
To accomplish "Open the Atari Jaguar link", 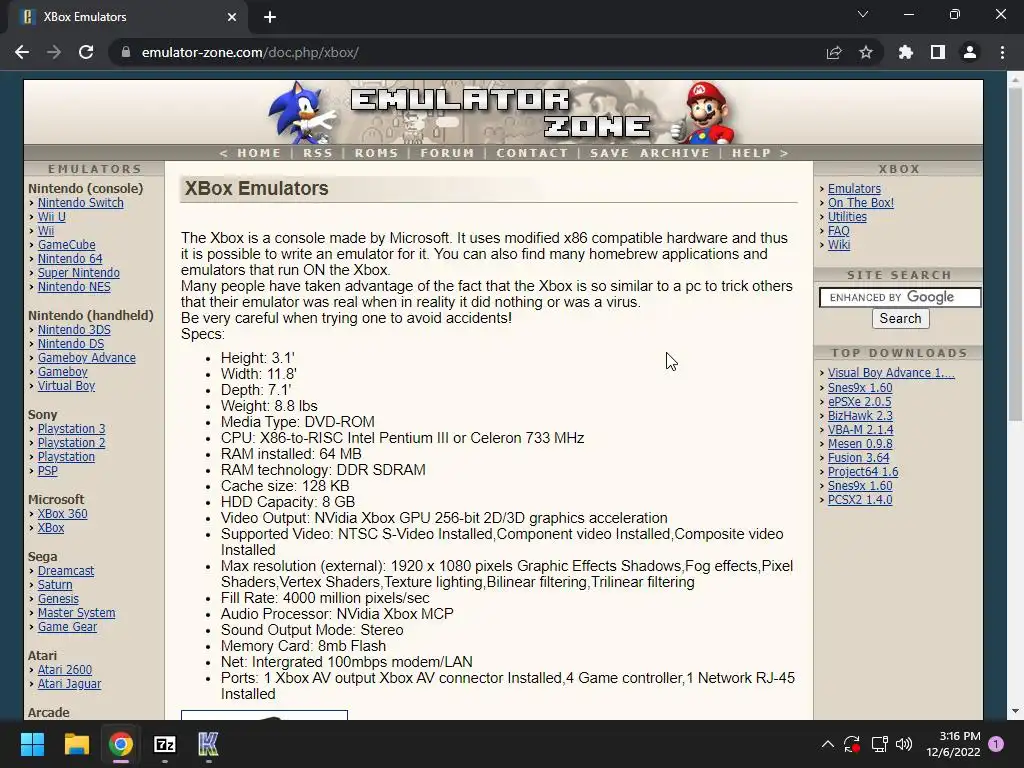I will [x=69, y=684].
